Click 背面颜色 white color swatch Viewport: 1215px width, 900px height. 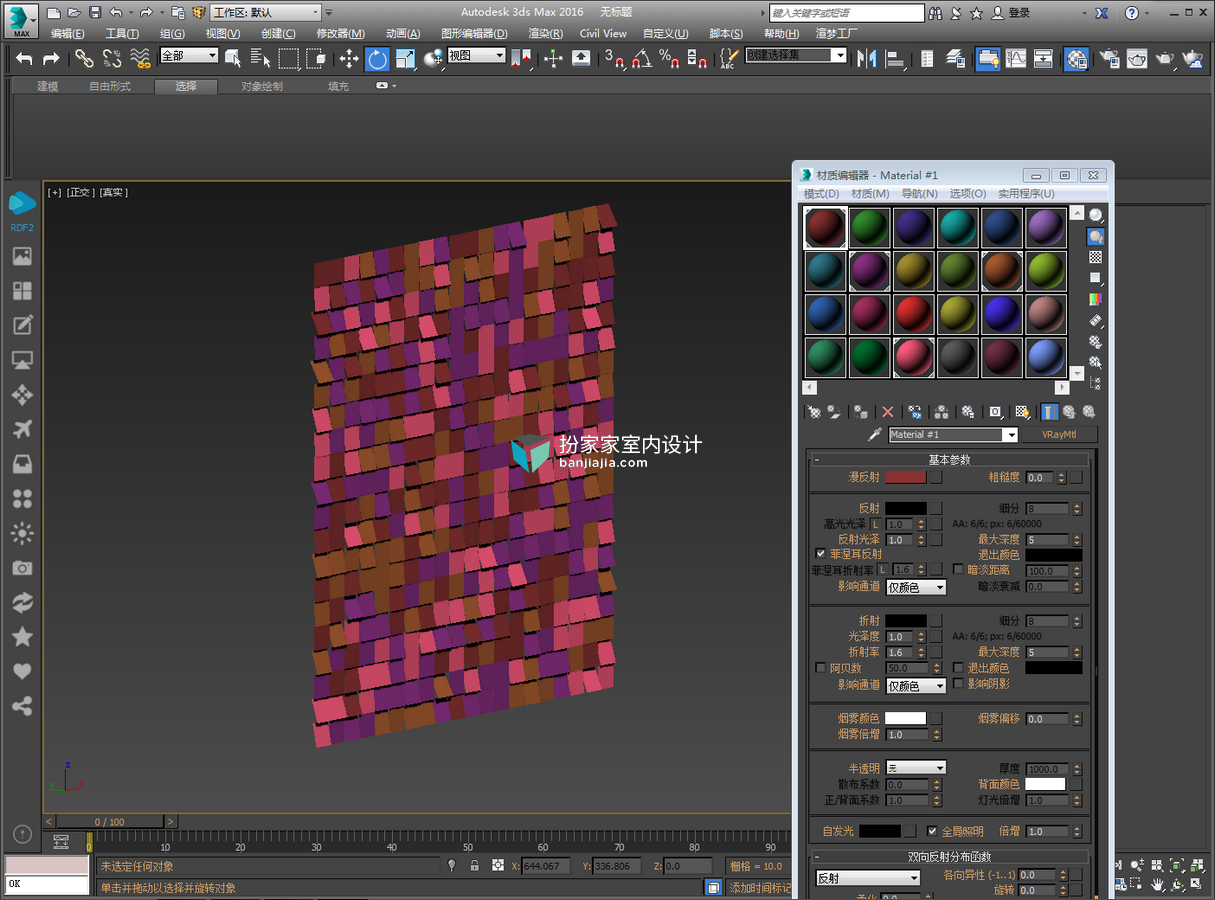point(1044,784)
